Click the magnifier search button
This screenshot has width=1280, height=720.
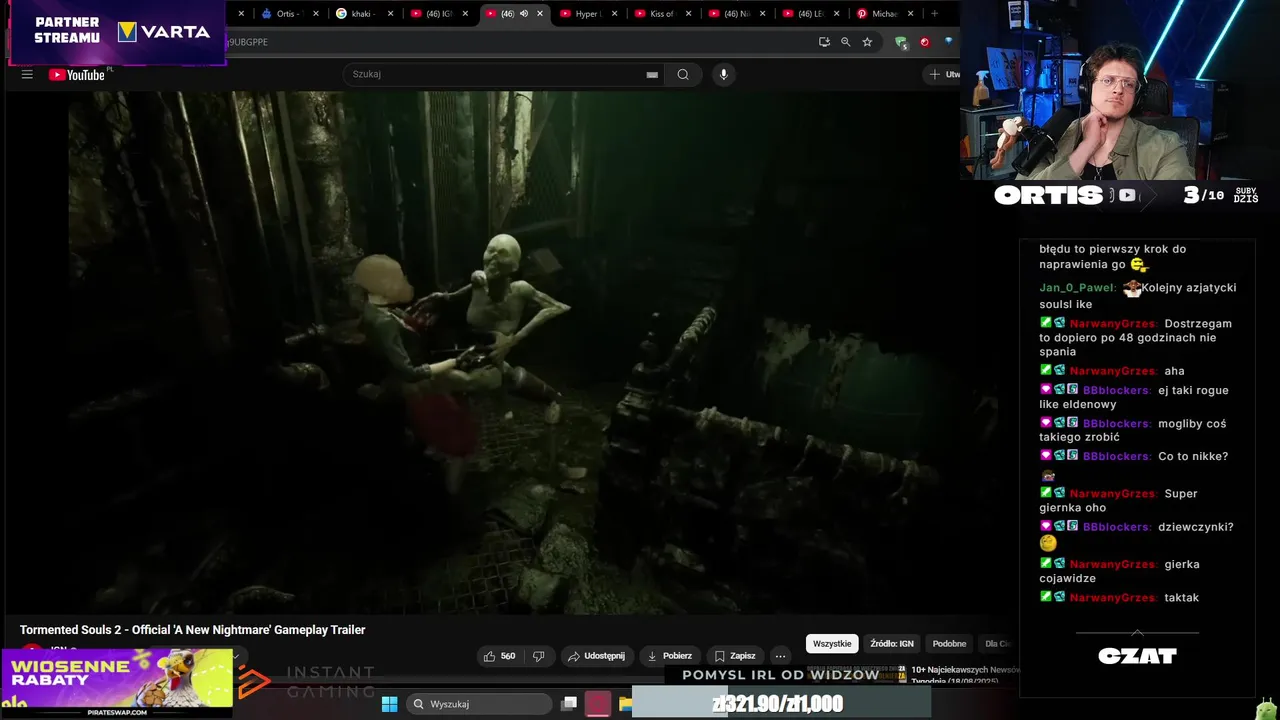[x=683, y=74]
